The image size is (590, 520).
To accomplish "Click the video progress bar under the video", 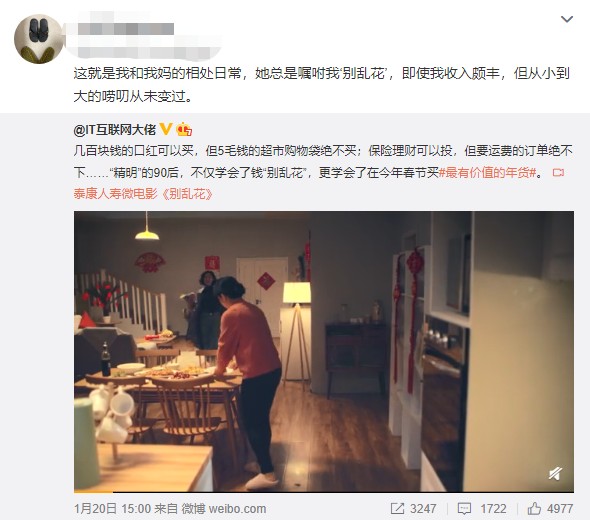I will 324,491.
